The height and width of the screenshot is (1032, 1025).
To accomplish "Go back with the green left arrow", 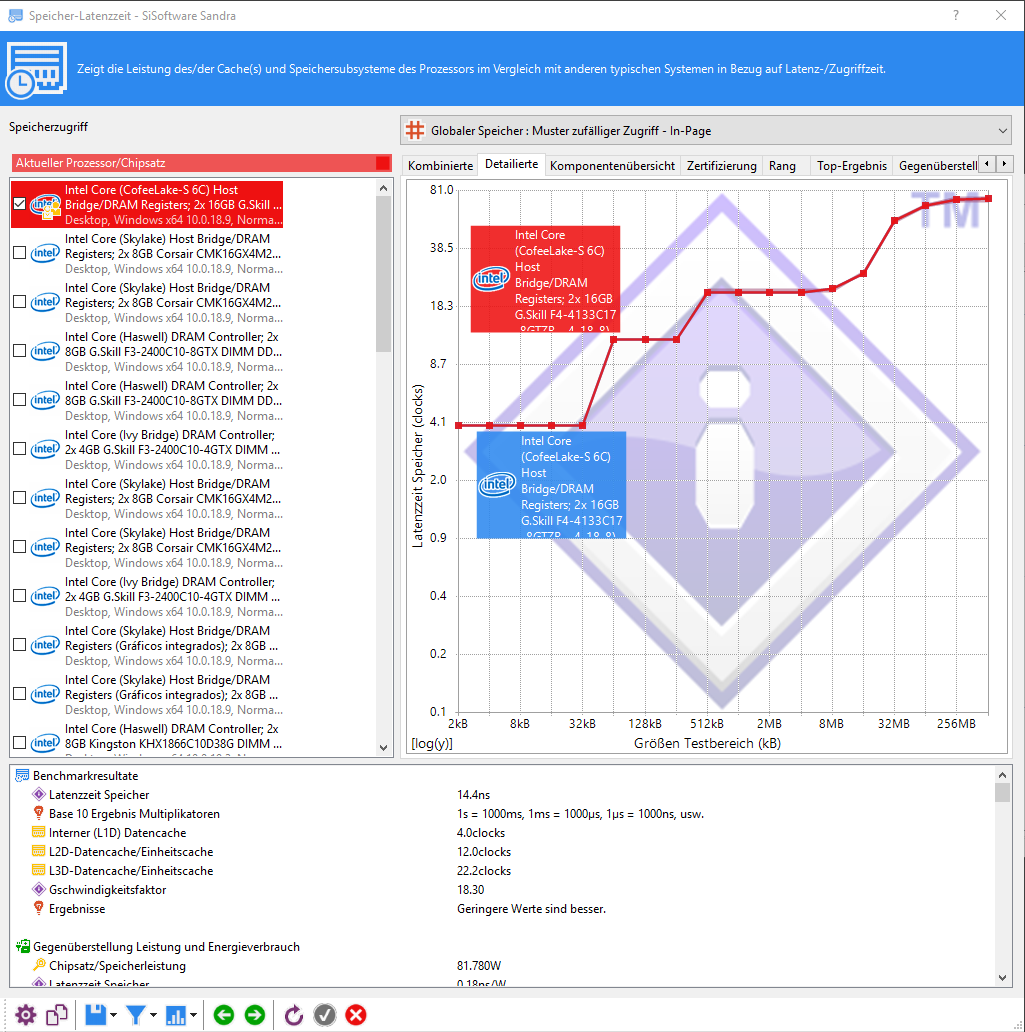I will 224,1015.
